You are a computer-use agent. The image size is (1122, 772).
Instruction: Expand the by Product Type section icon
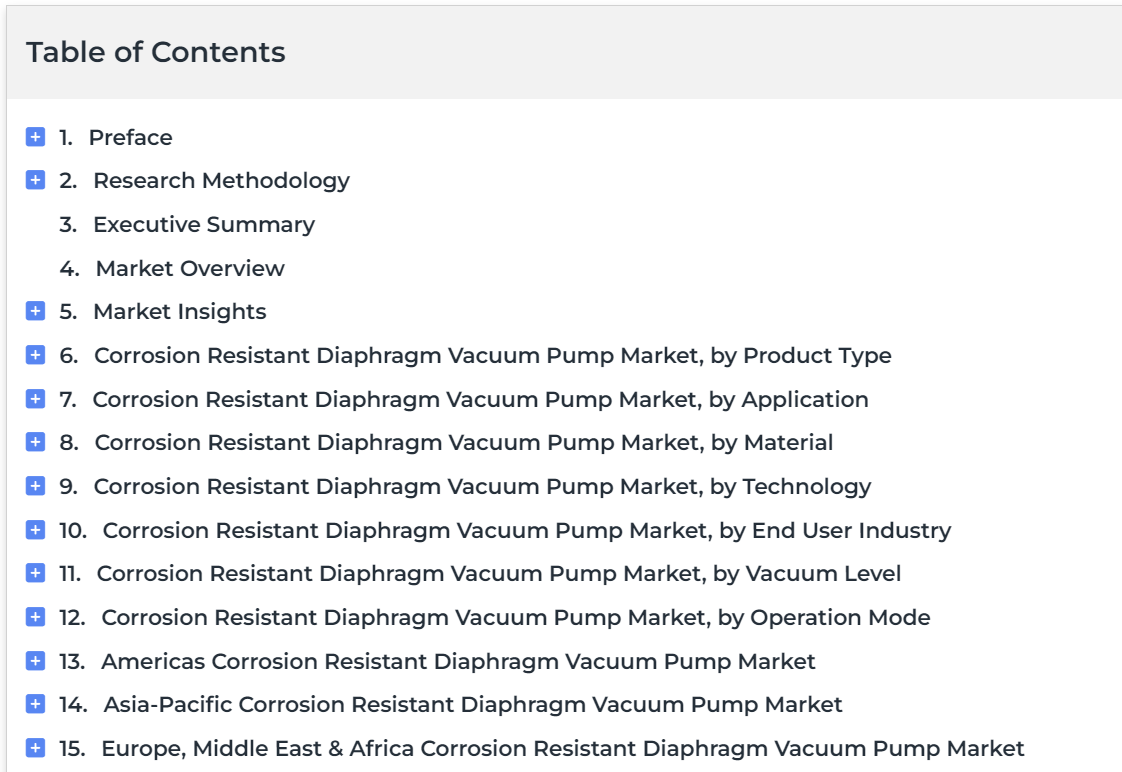[x=35, y=355]
